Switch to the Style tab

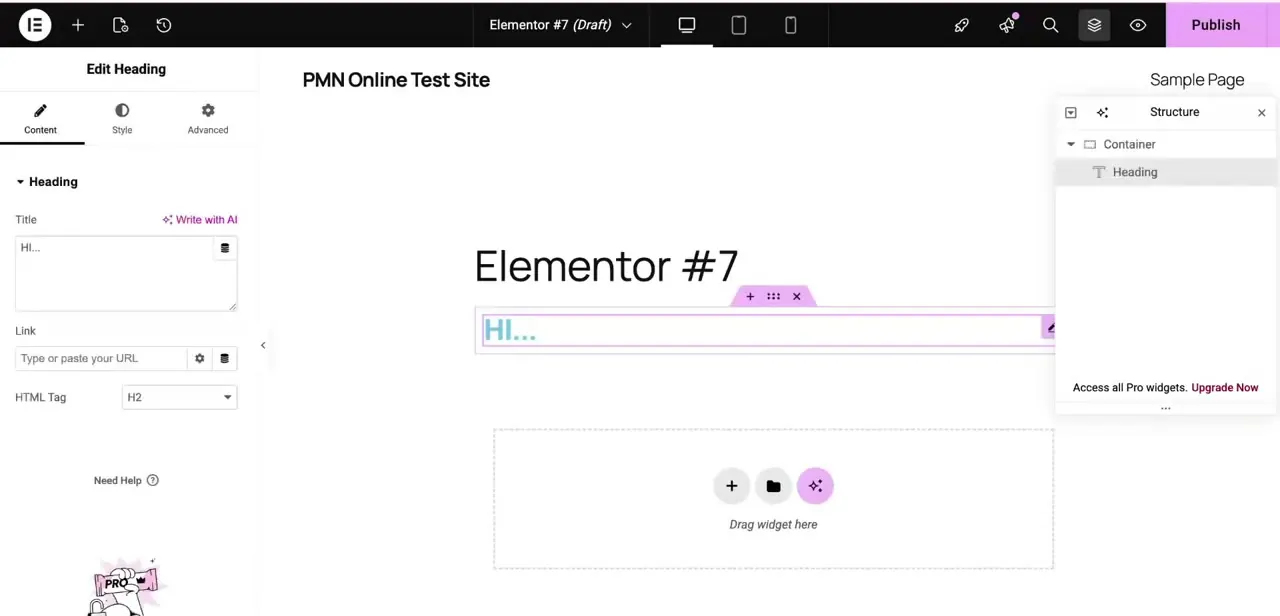pyautogui.click(x=122, y=119)
